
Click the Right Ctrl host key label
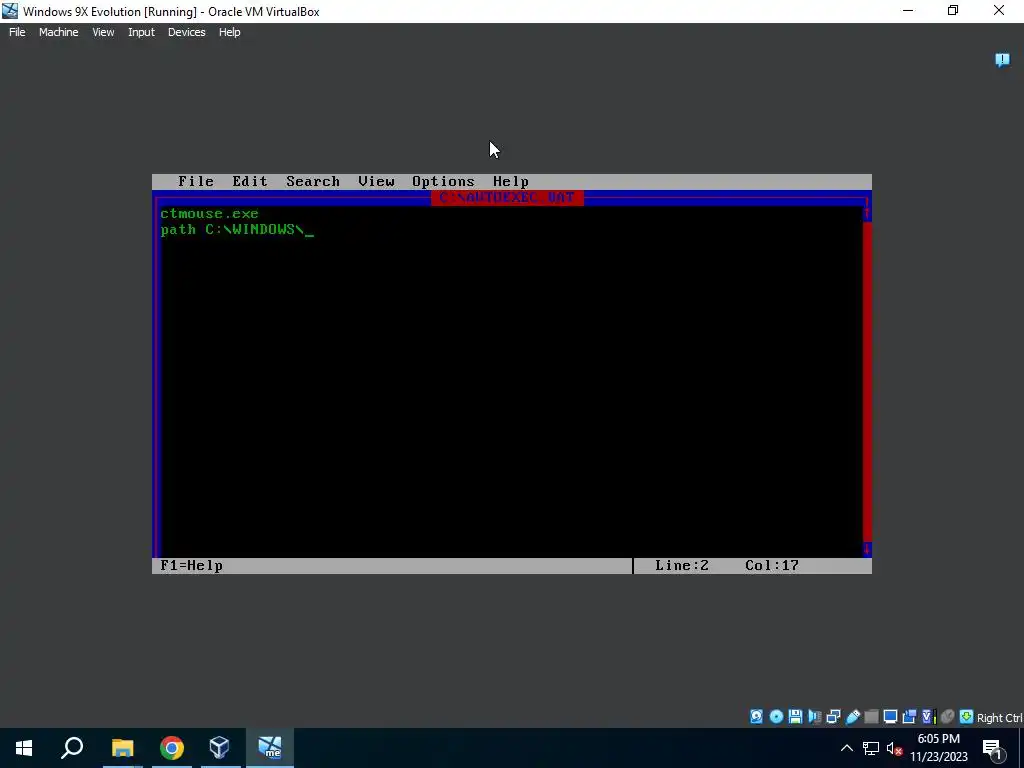[x=1000, y=718]
